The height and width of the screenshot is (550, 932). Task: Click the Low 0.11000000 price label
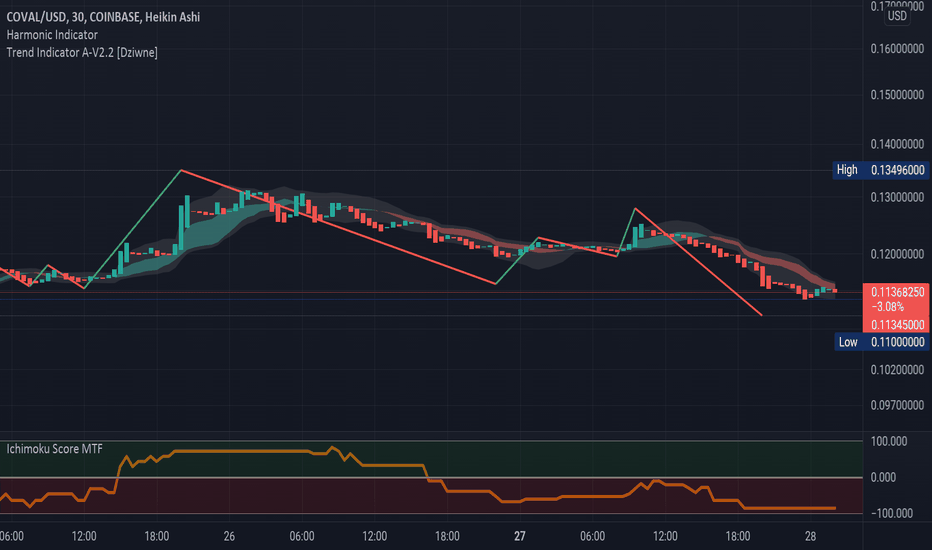point(881,342)
